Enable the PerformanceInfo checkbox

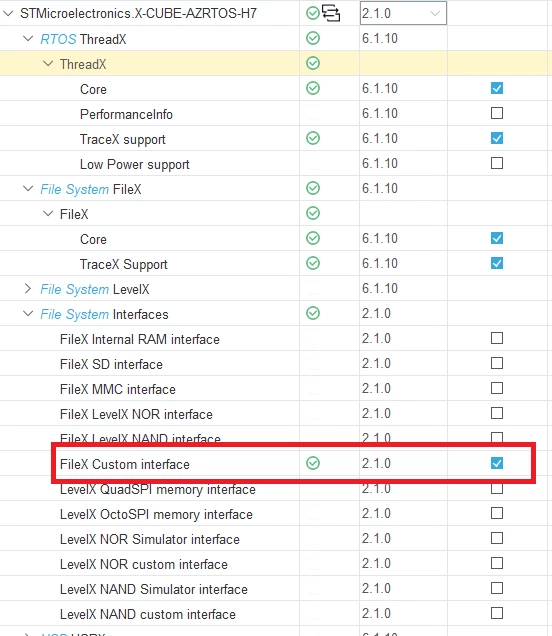click(x=497, y=113)
